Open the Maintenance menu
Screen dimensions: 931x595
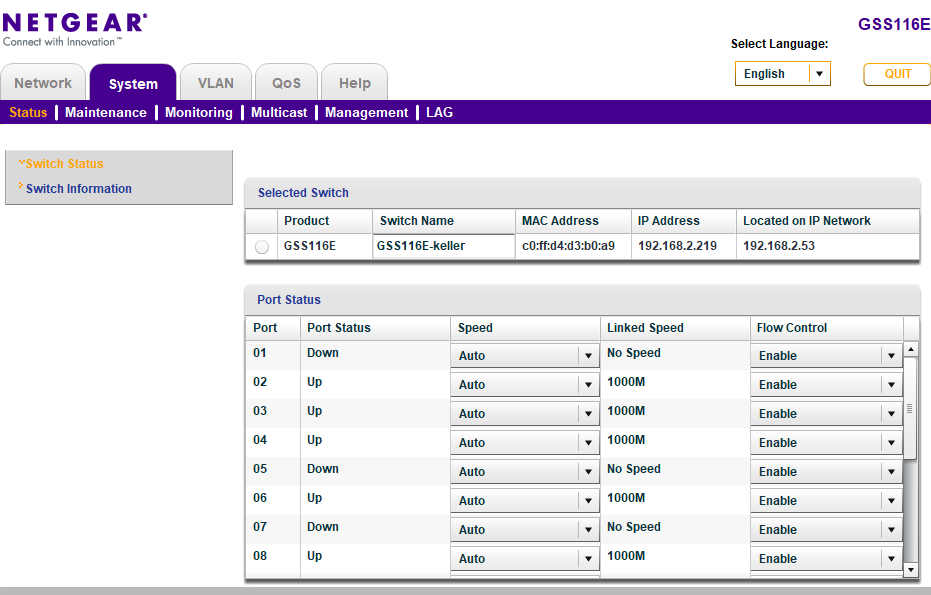[x=105, y=112]
